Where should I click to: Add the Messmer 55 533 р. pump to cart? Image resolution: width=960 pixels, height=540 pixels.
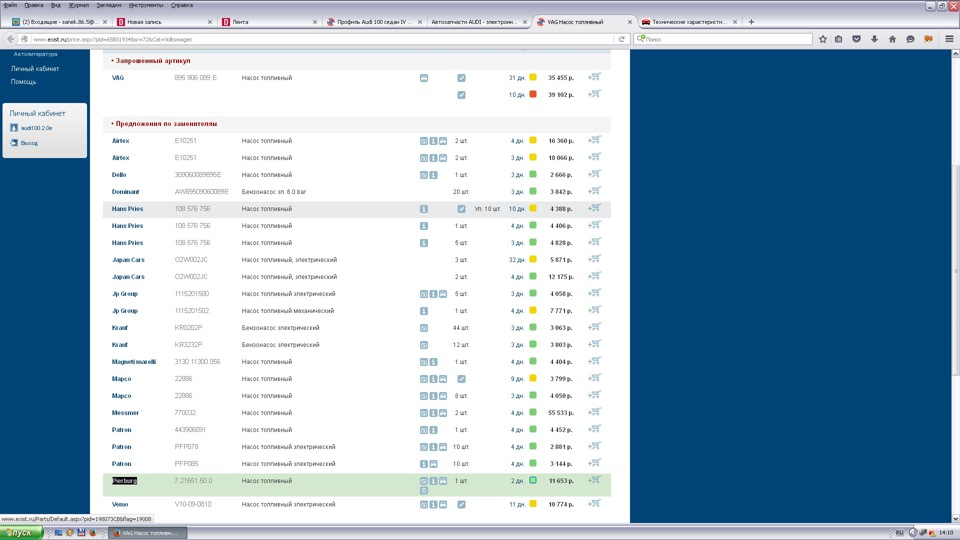tap(594, 412)
